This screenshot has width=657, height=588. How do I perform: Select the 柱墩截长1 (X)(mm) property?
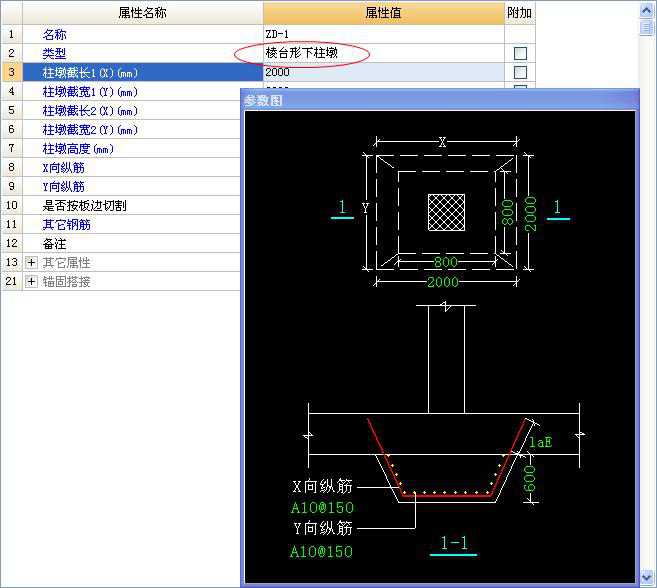click(x=142, y=72)
